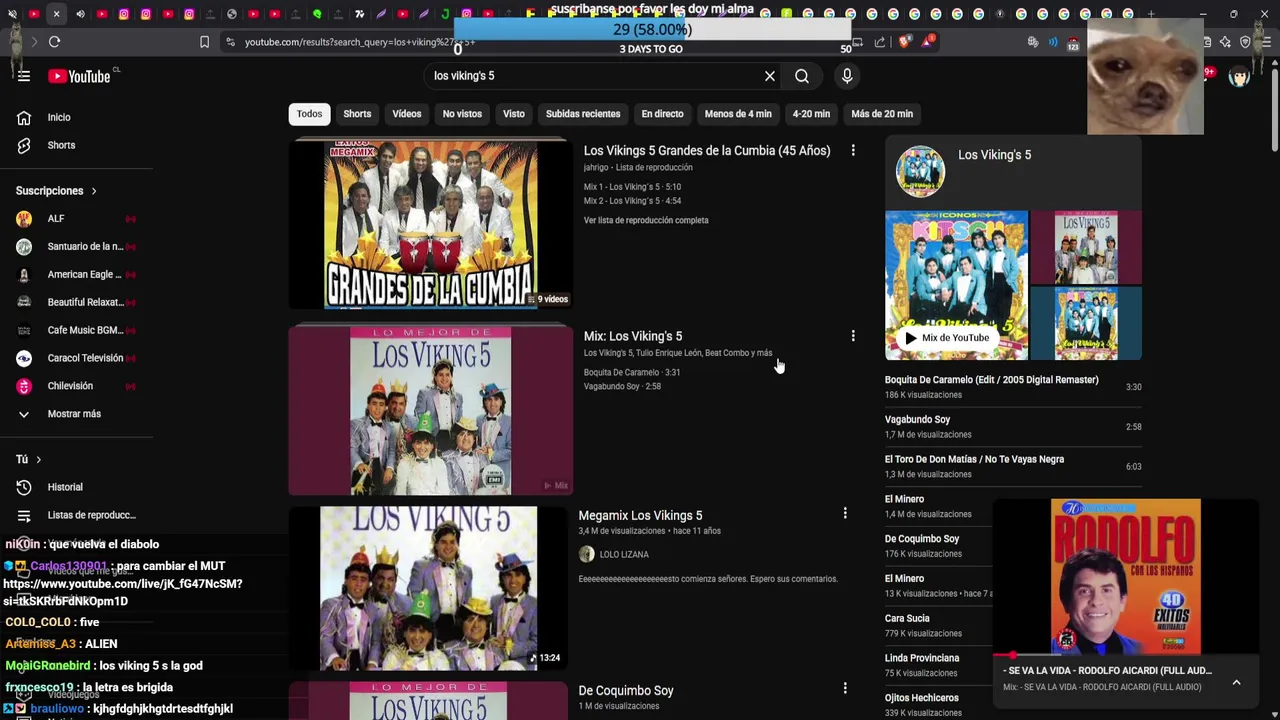Click Ver lista de reproducción completa
Screen dimensions: 1280x720
[x=646, y=220]
